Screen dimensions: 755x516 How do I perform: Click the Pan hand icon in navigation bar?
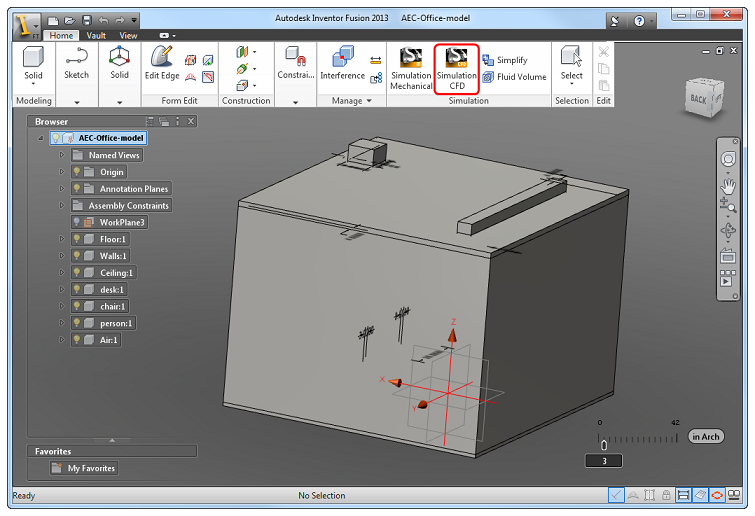(x=728, y=186)
